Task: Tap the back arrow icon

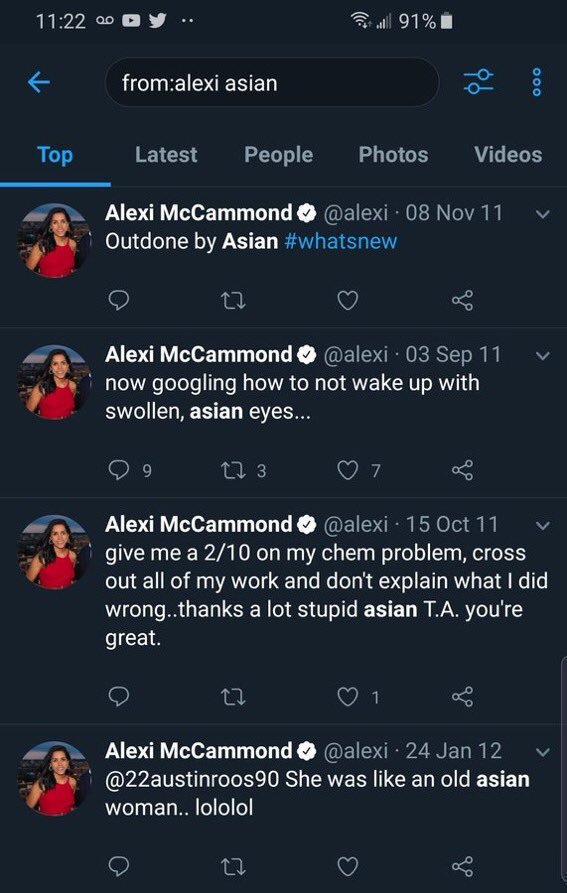Action: coord(39,83)
